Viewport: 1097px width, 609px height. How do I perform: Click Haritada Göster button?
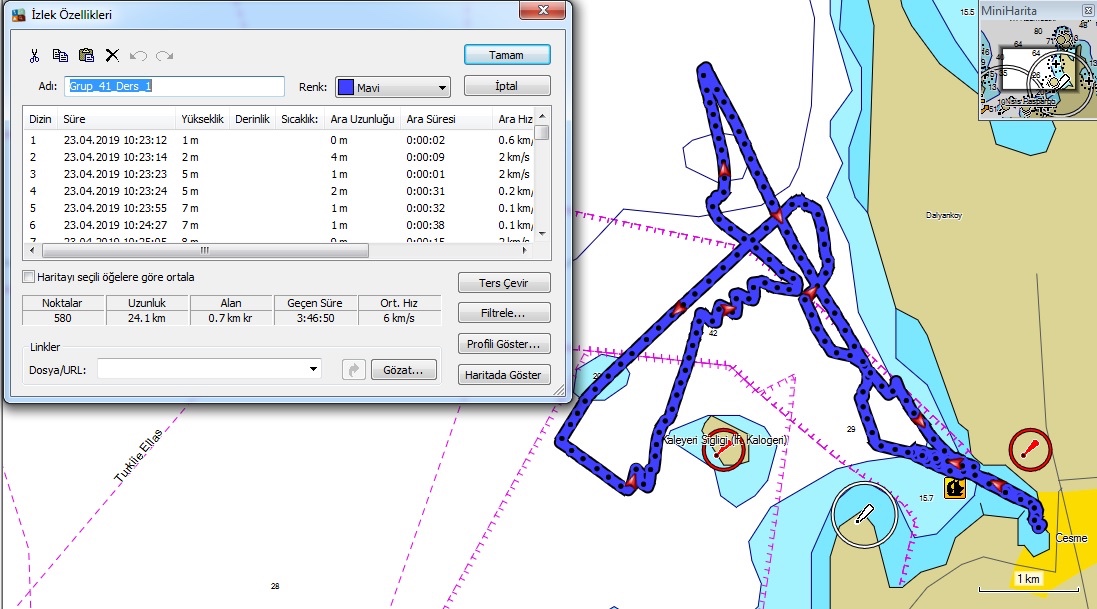click(504, 374)
